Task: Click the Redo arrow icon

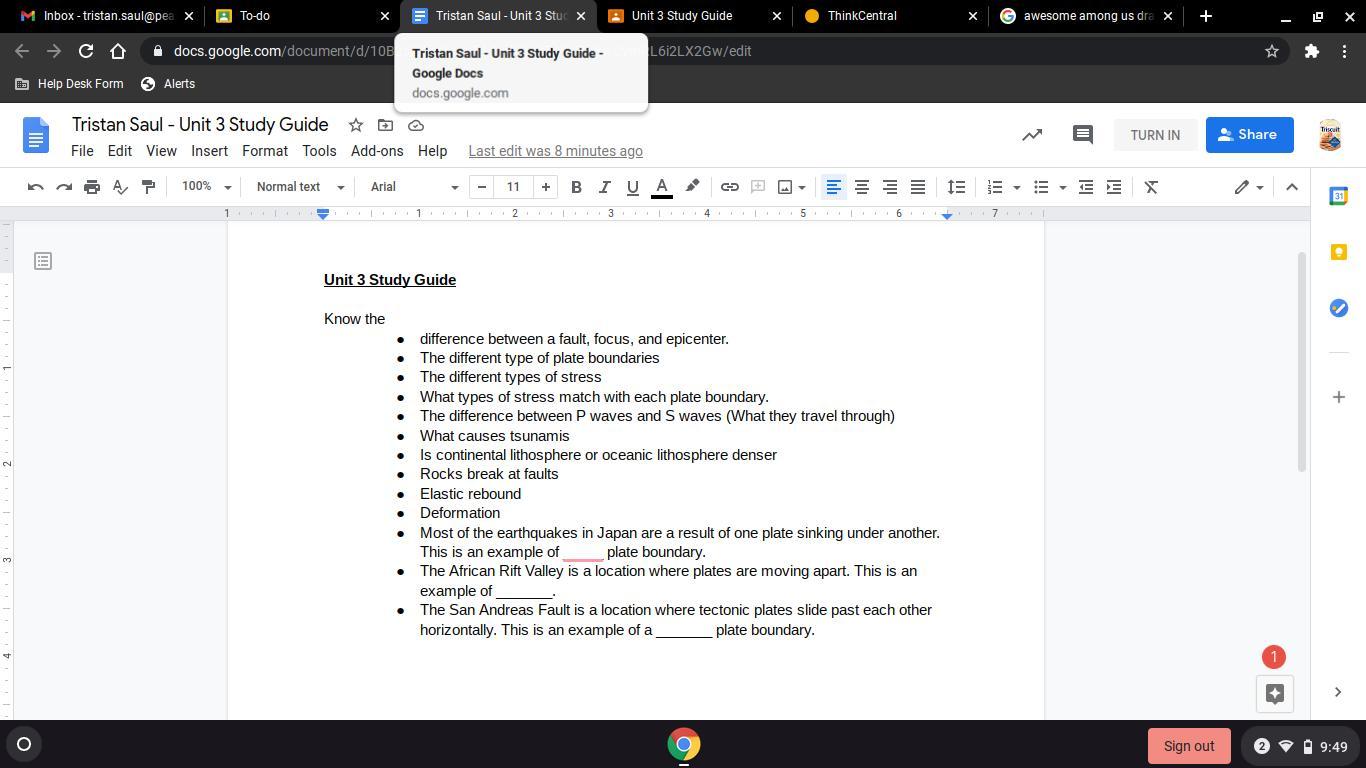Action: pos(64,187)
